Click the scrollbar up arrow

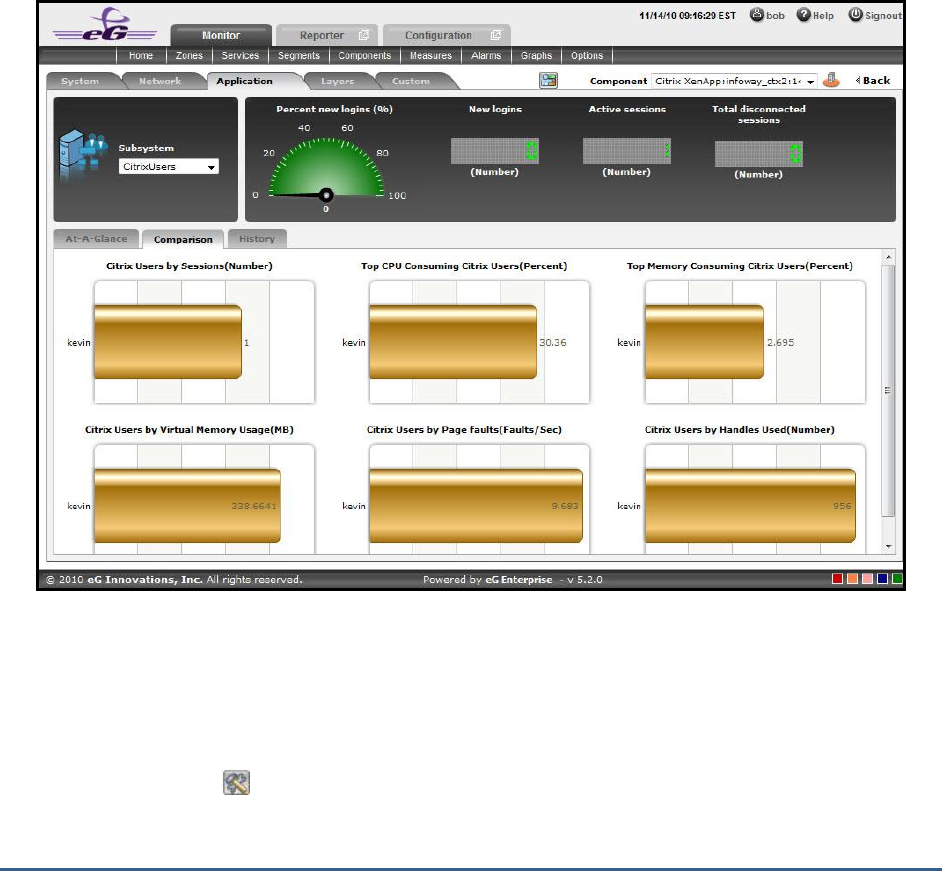(889, 257)
